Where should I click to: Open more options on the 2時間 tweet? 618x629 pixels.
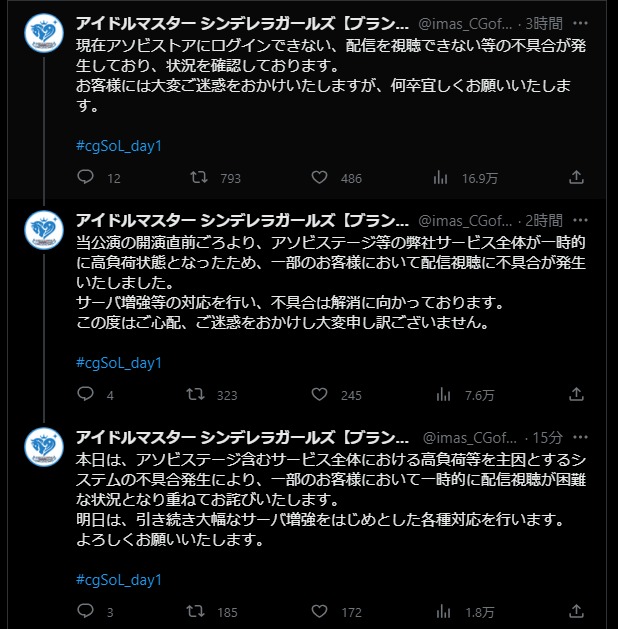coord(580,220)
